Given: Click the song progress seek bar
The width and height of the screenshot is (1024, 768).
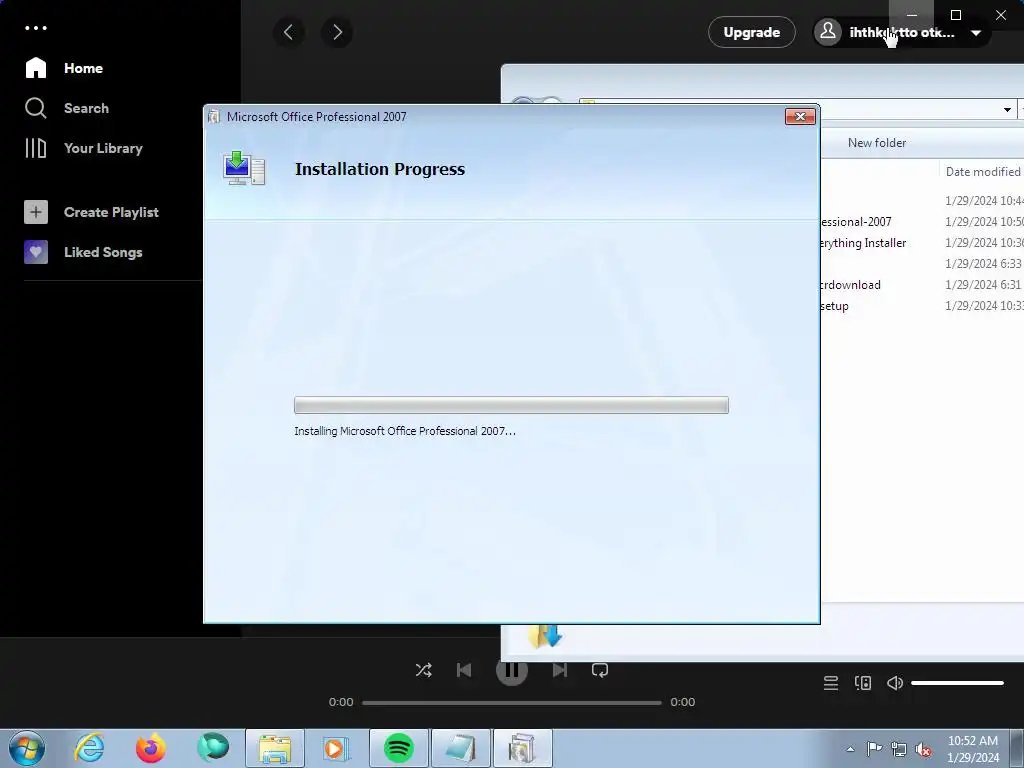Looking at the screenshot, I should pyautogui.click(x=511, y=703).
